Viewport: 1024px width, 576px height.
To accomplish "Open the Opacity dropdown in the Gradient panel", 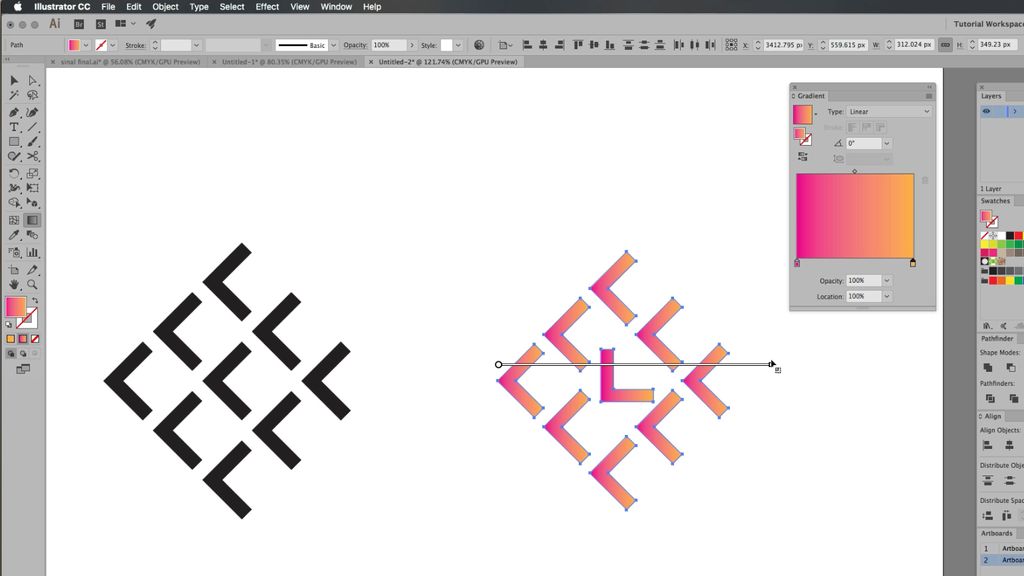I will [888, 280].
